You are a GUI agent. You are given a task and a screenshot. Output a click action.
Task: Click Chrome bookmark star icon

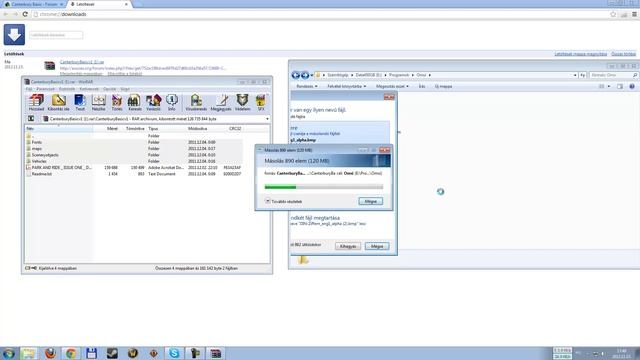[613, 14]
